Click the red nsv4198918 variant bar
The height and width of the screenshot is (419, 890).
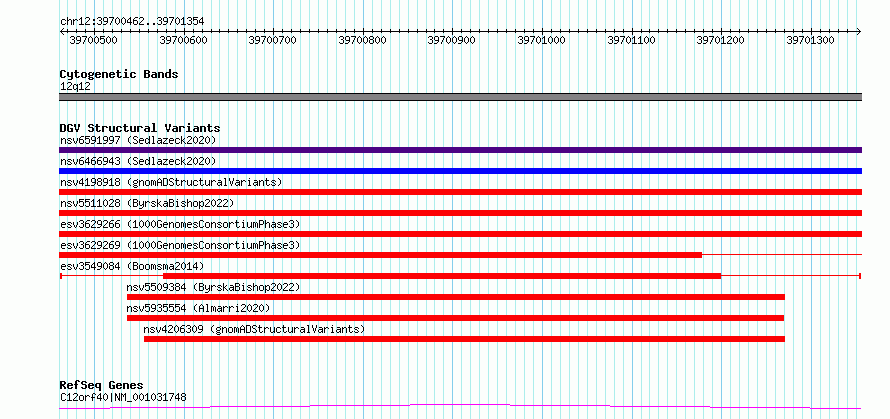click(x=460, y=192)
